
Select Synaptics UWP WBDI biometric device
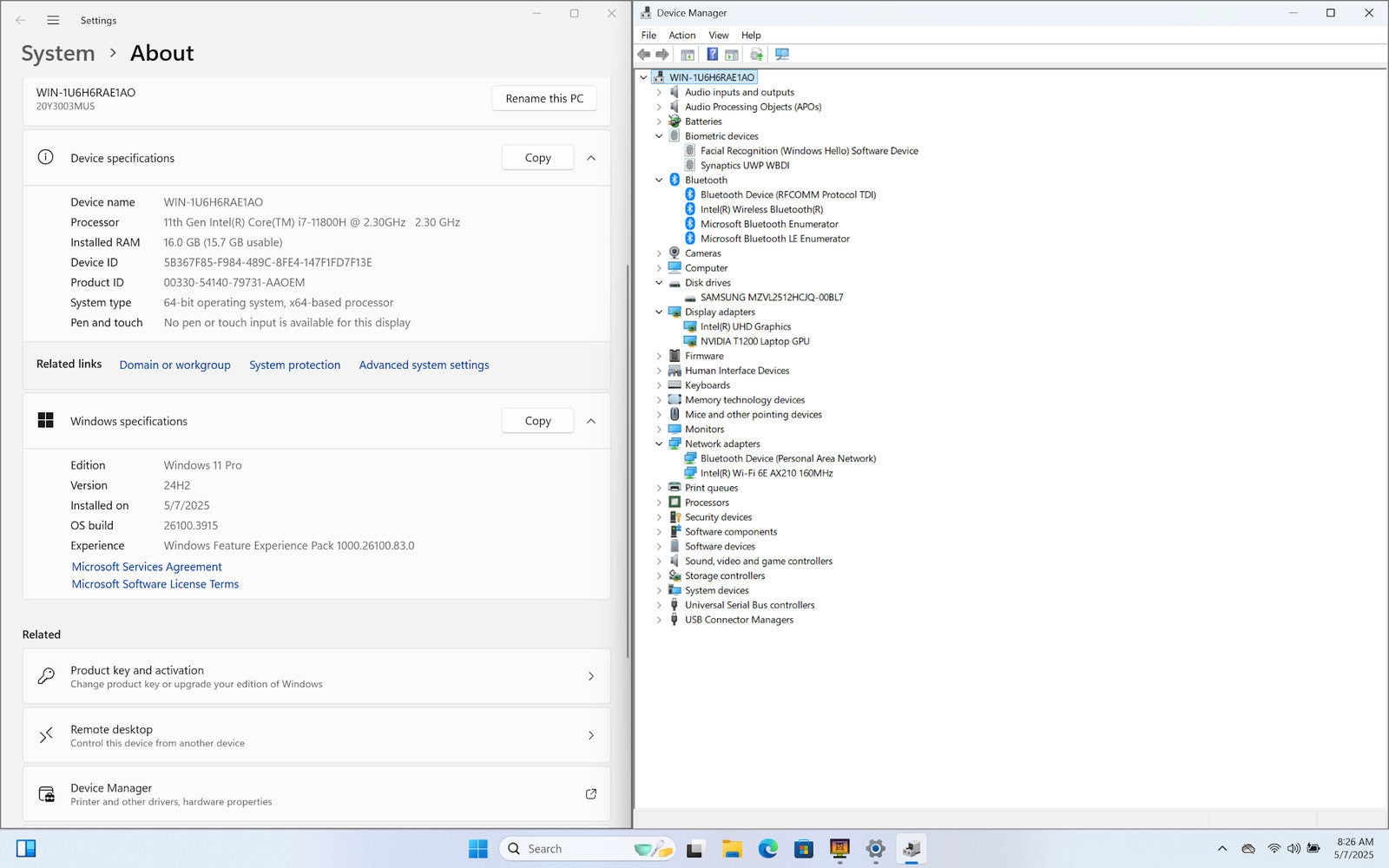click(x=745, y=165)
